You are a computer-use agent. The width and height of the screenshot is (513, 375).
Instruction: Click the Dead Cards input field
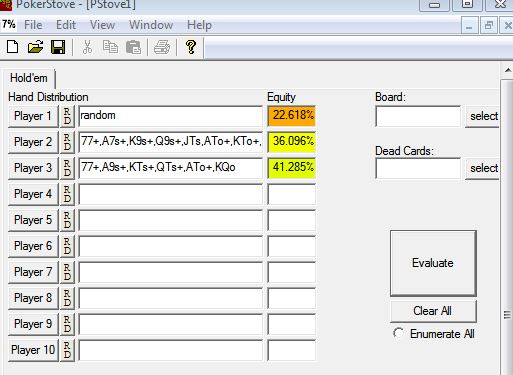click(x=418, y=168)
